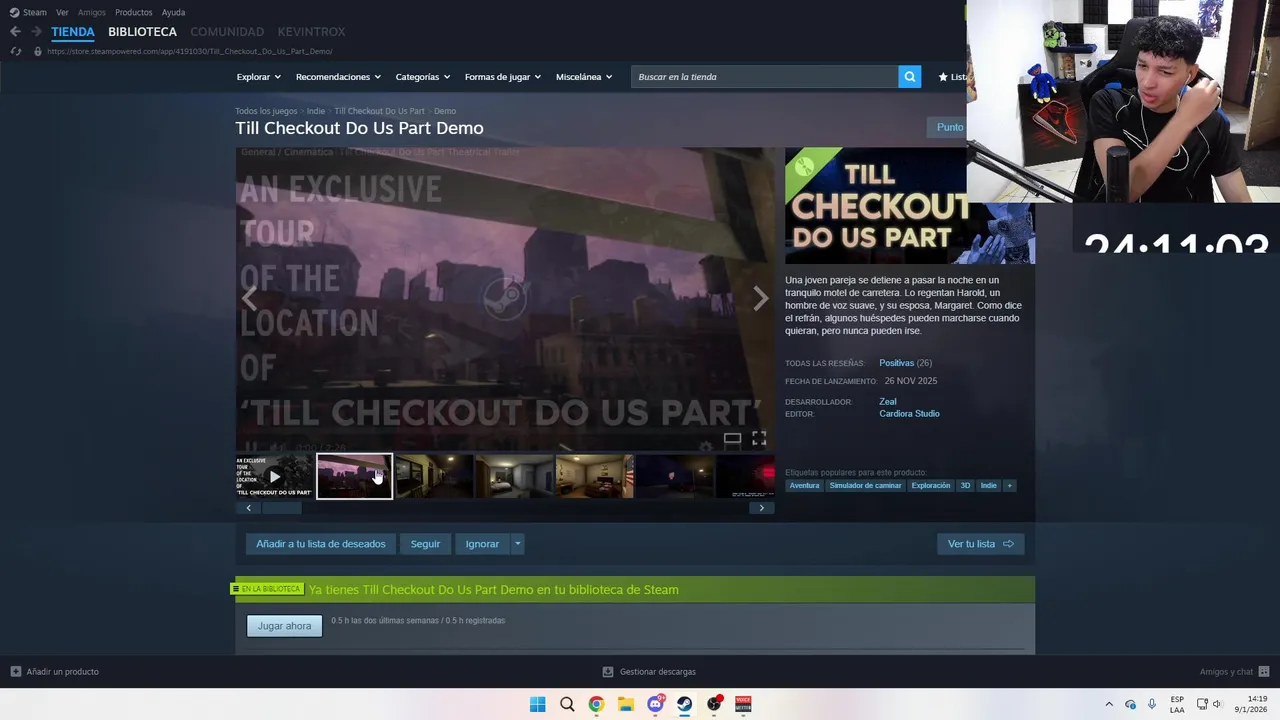The width and height of the screenshot is (1280, 720).
Task: Open the Steam menu
Action: pyautogui.click(x=28, y=12)
